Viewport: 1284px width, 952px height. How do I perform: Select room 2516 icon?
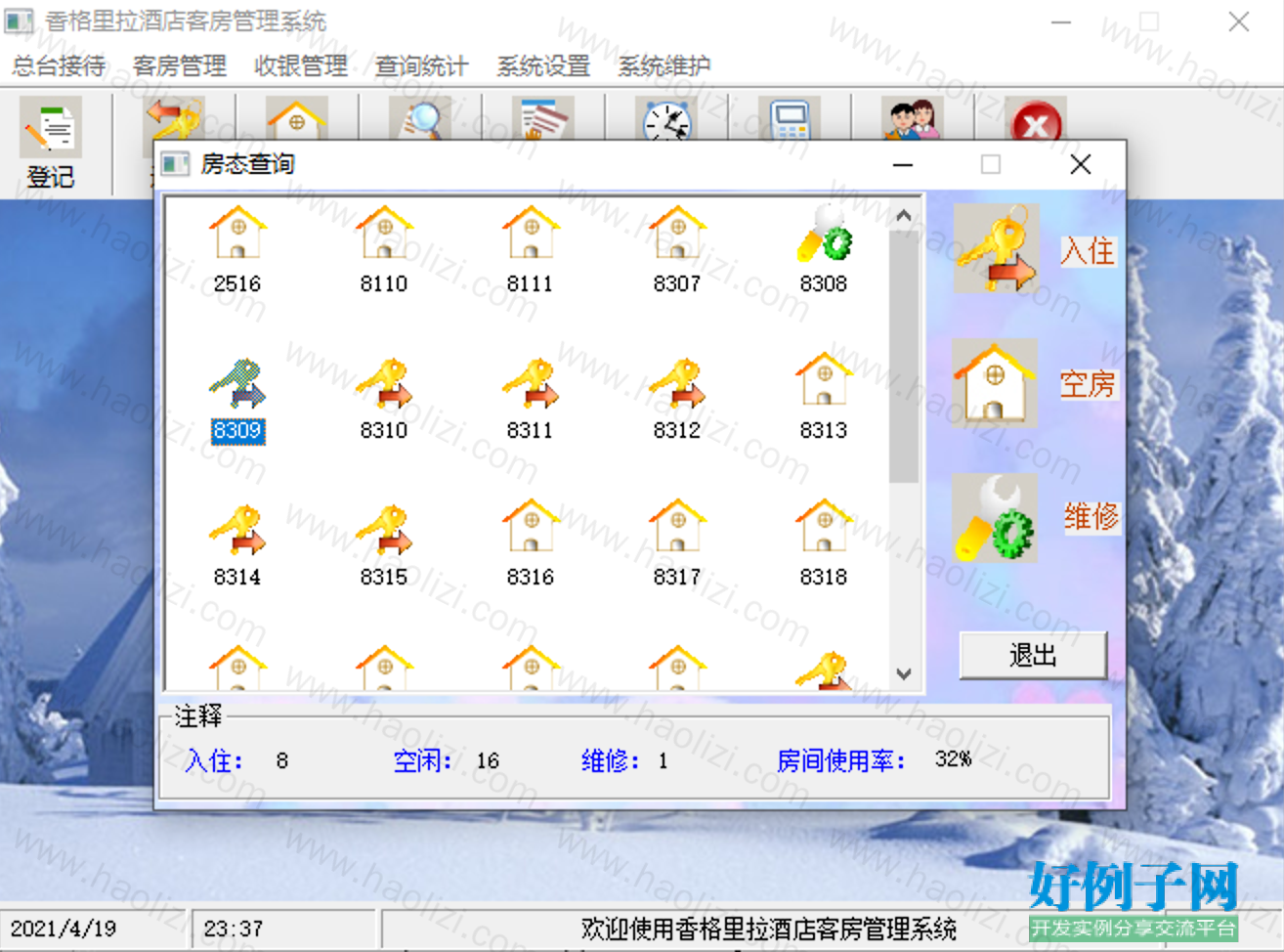tap(237, 232)
